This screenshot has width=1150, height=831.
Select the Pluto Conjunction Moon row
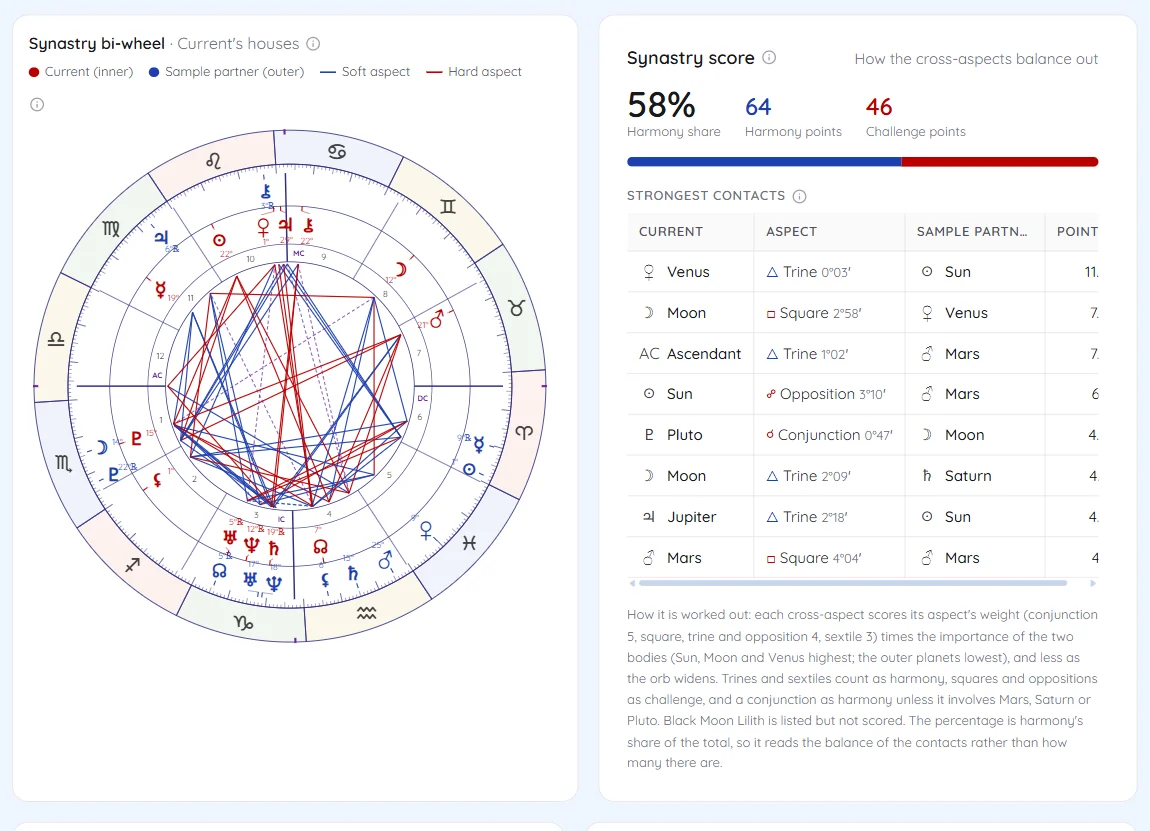(x=862, y=435)
